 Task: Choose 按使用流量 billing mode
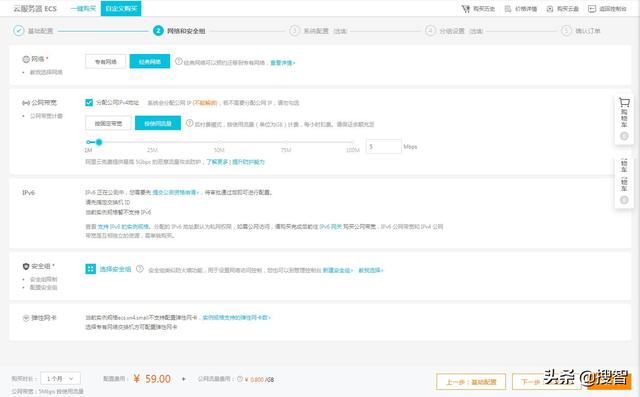pos(158,123)
